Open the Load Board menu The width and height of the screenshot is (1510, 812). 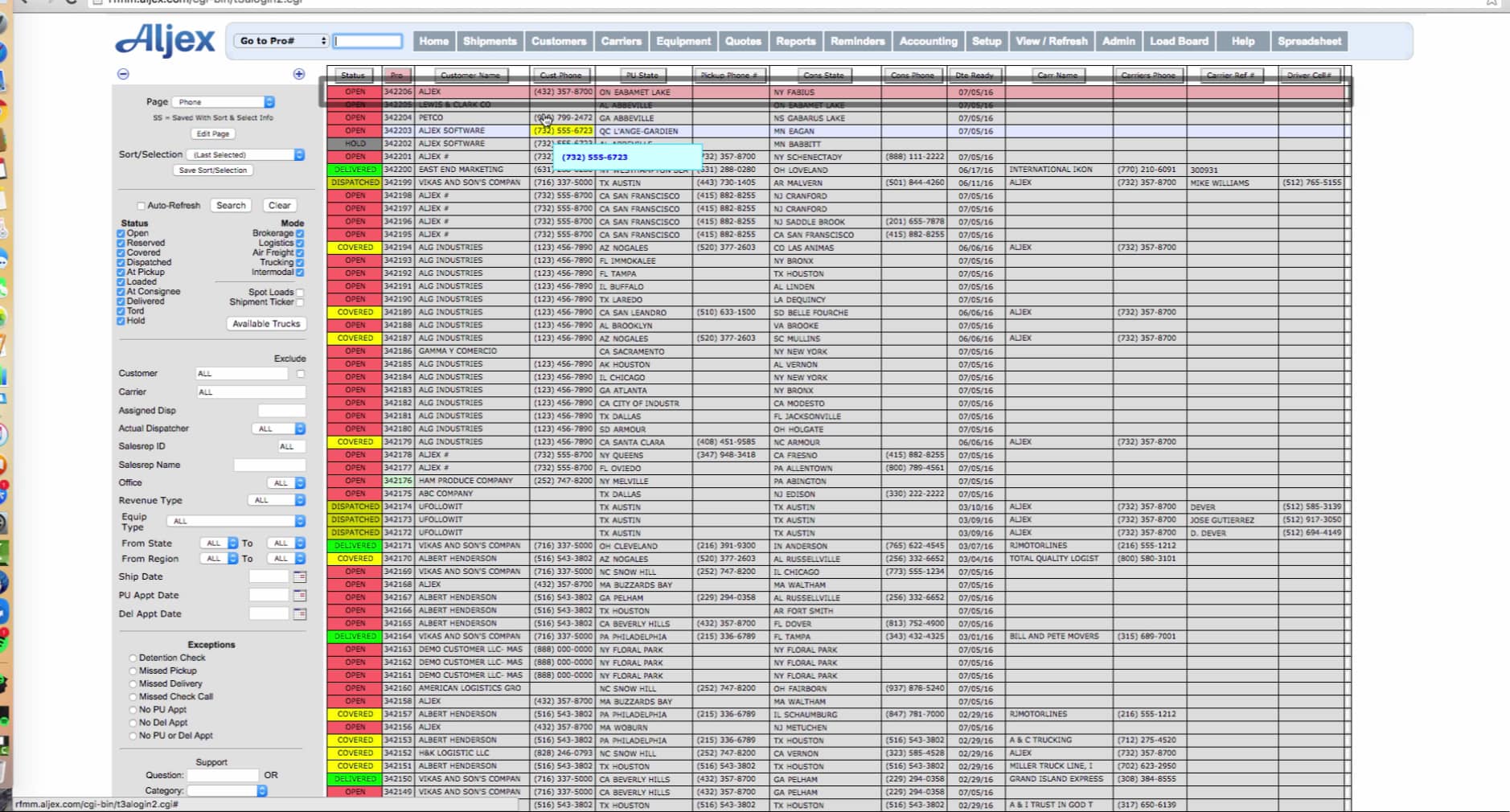pos(1179,41)
